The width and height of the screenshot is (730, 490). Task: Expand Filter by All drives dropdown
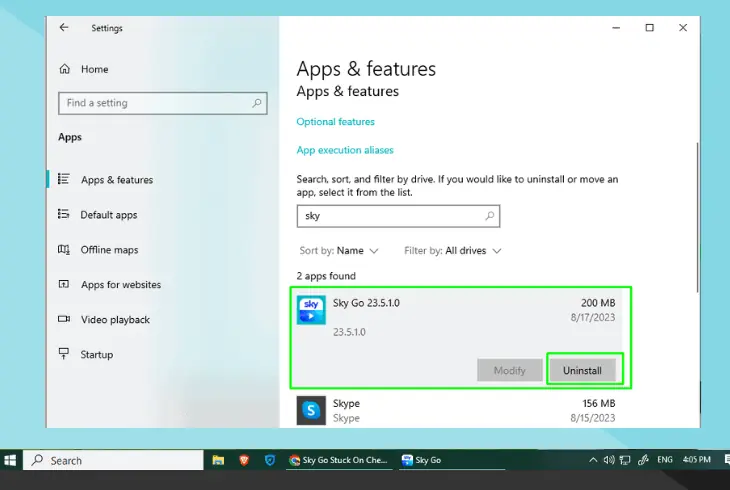click(453, 251)
